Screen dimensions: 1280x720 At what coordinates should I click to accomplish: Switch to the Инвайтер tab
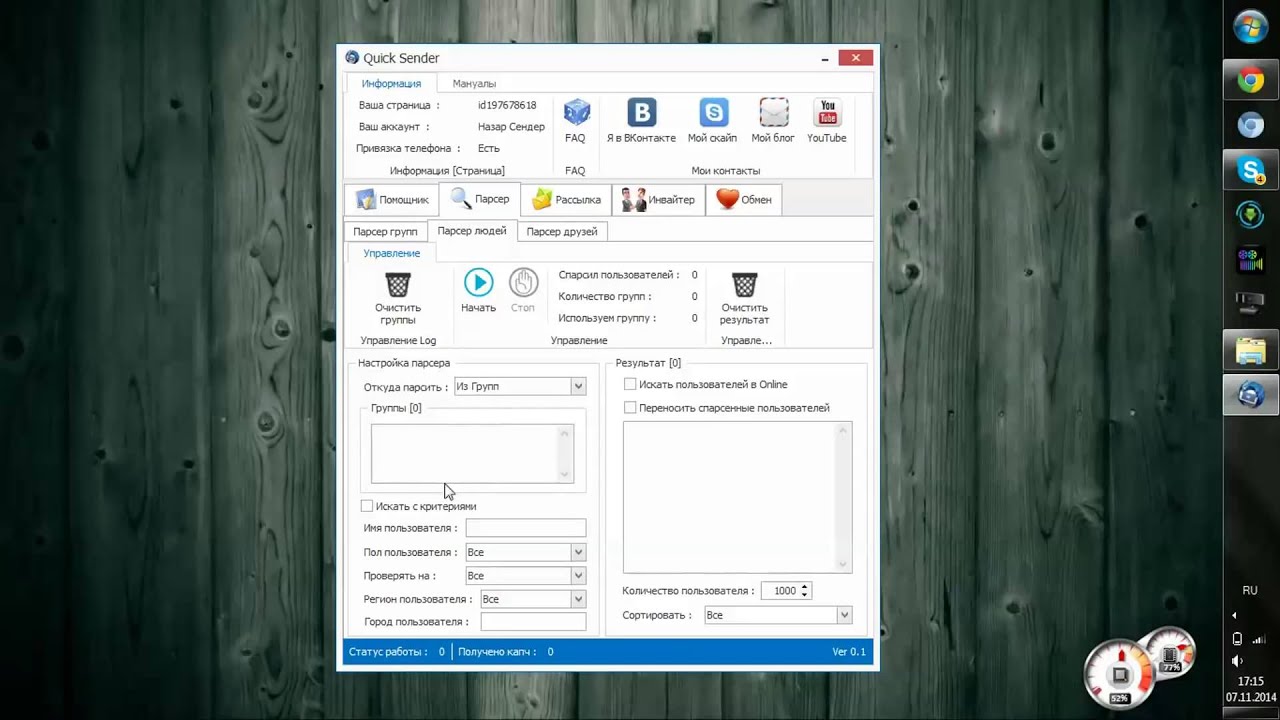pos(658,199)
